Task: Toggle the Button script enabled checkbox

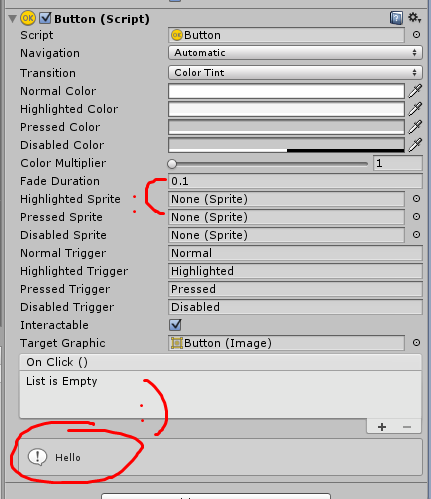Action: (x=45, y=18)
